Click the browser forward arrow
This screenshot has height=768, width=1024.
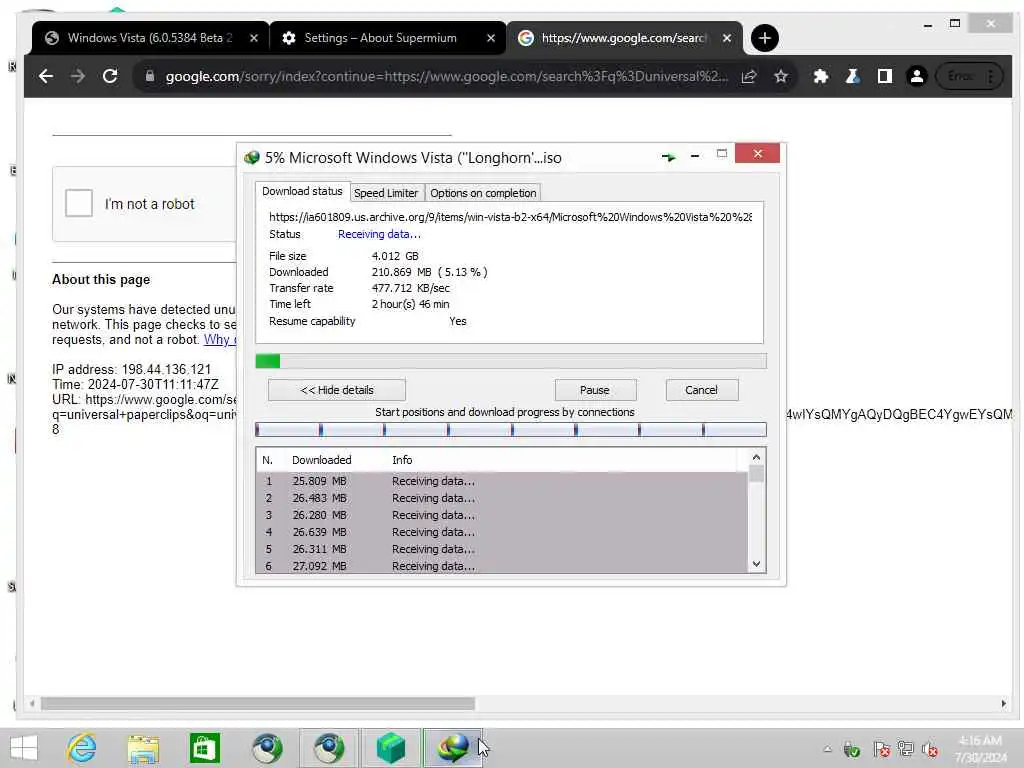[x=78, y=76]
